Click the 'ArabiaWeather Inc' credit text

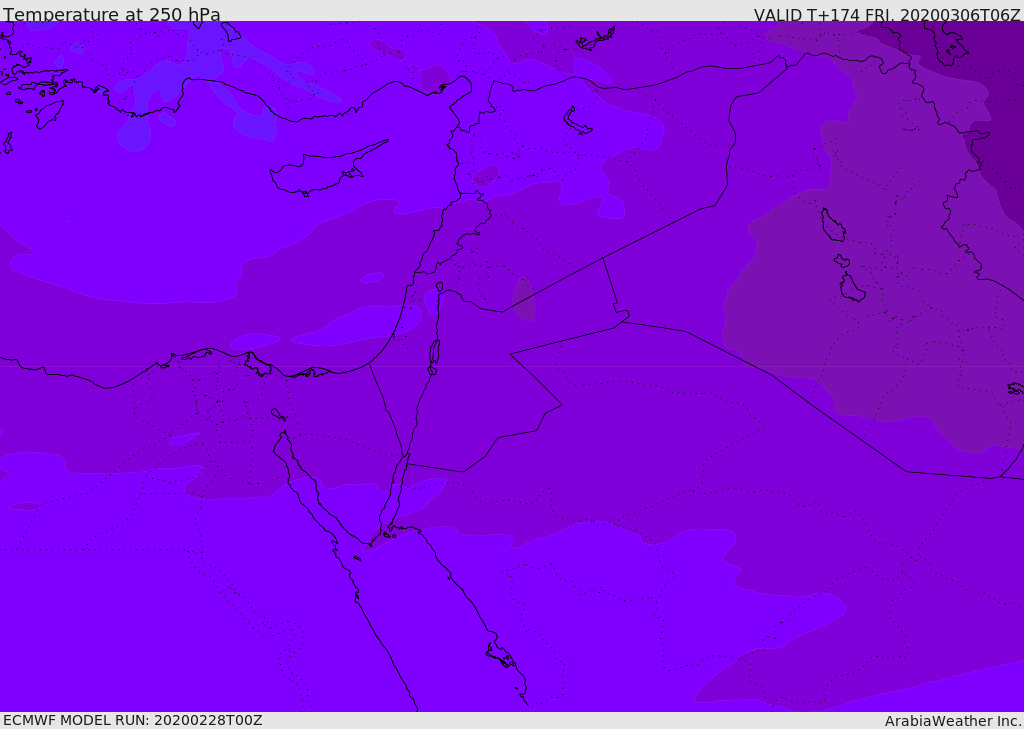pos(952,721)
